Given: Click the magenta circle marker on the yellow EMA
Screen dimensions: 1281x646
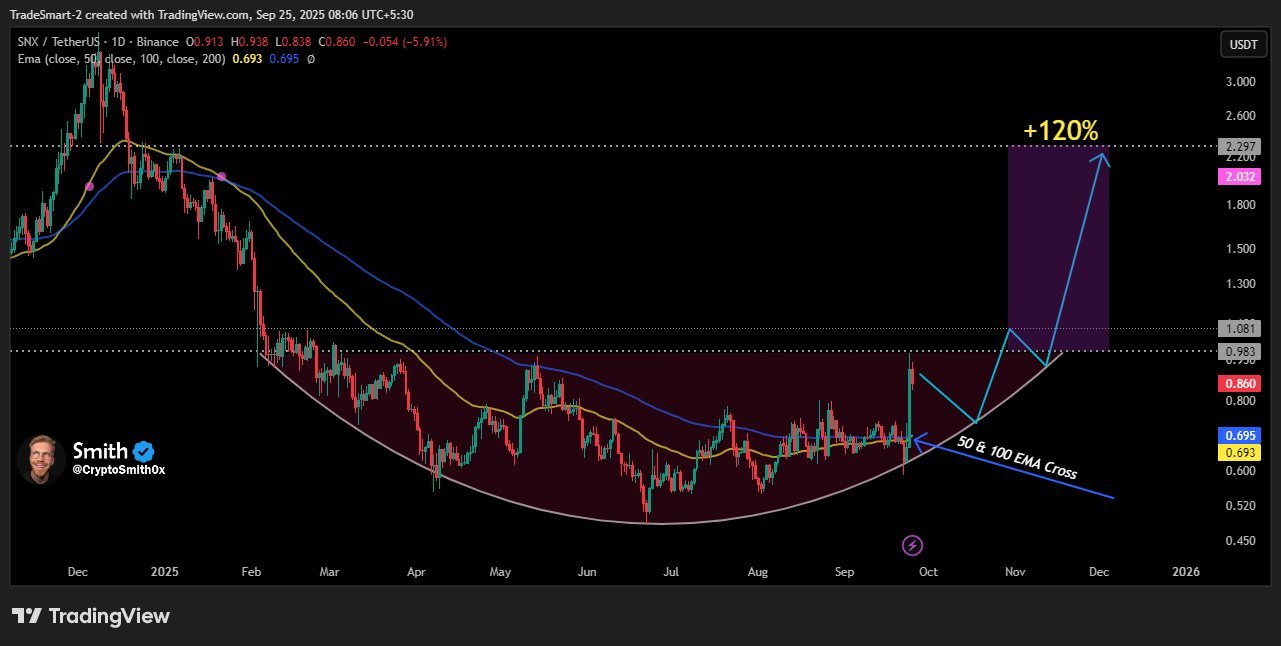Looking at the screenshot, I should (x=89, y=186).
